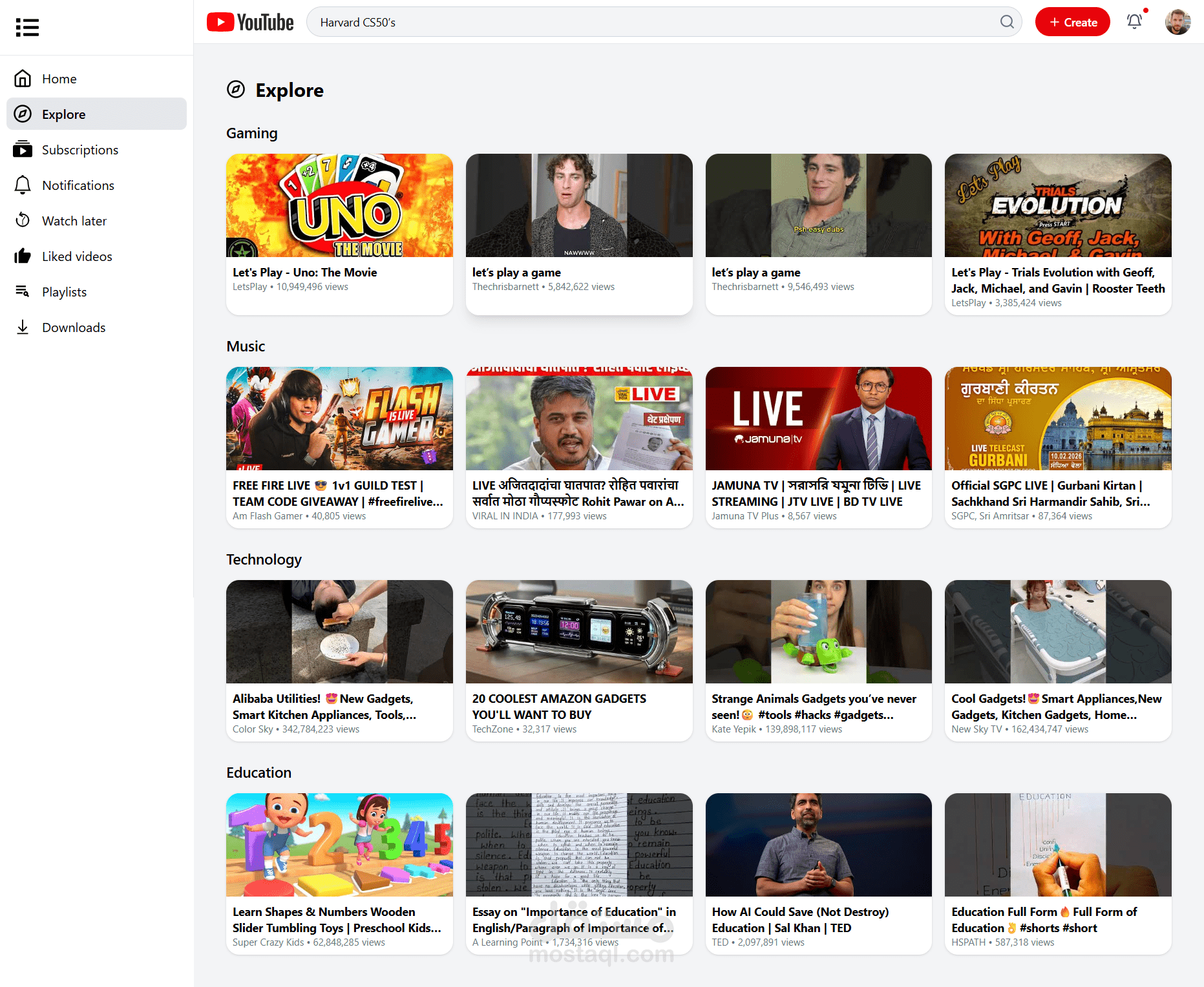
Task: Open Cool Gadgets Smart Appliances thumbnail
Action: [1058, 632]
